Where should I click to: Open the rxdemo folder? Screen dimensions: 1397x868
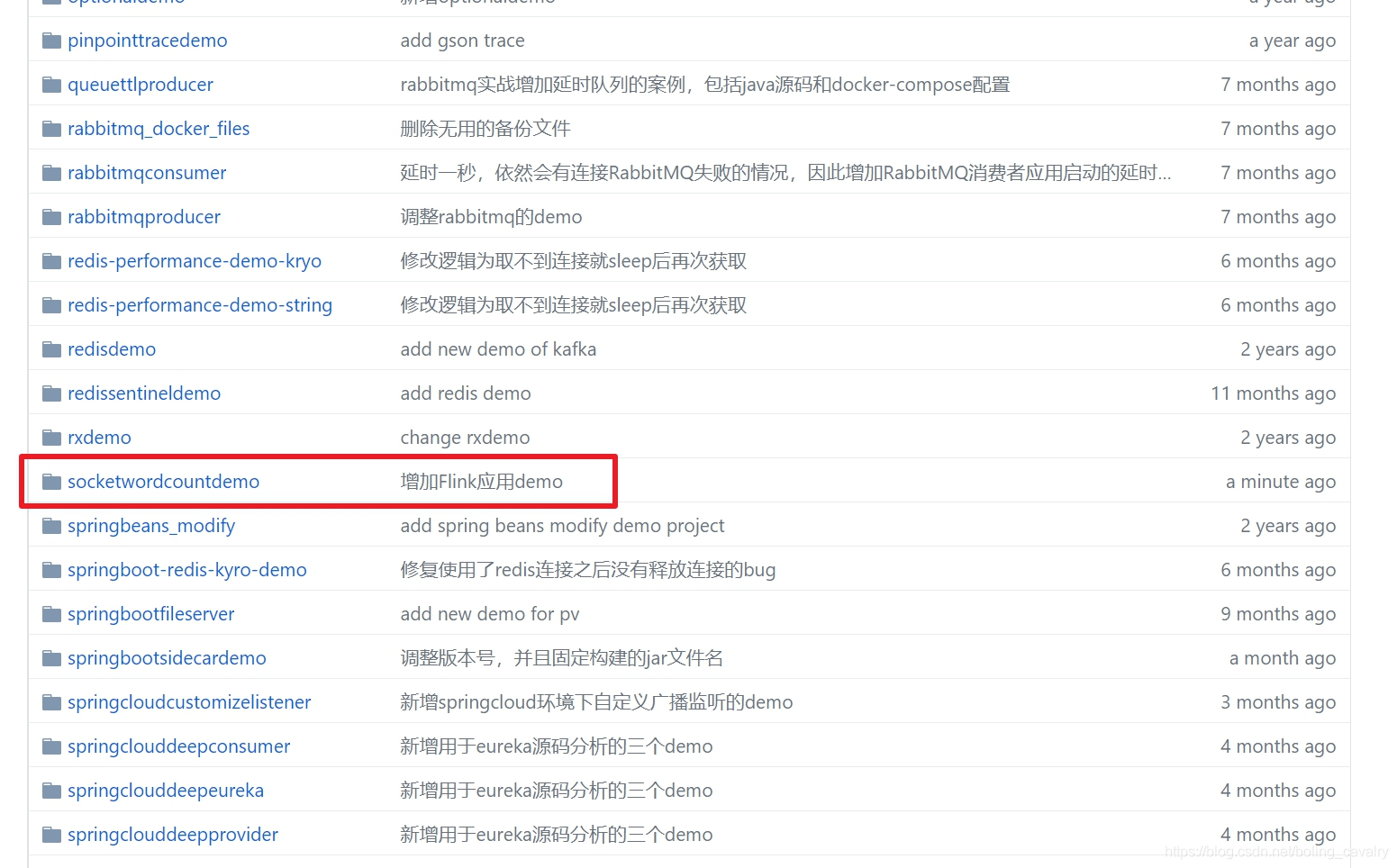[x=99, y=438]
